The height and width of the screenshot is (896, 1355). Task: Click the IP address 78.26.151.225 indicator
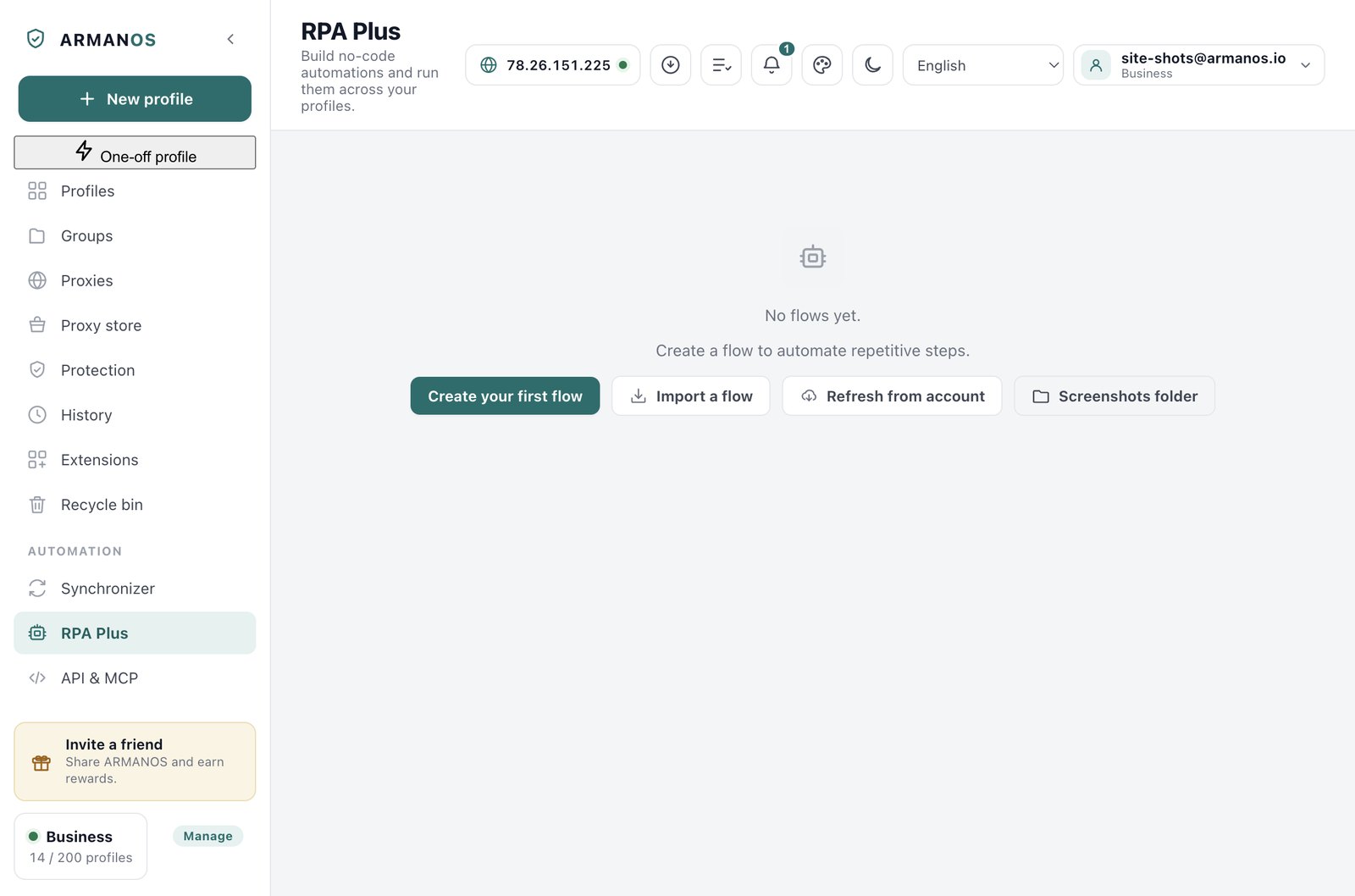[x=553, y=65]
